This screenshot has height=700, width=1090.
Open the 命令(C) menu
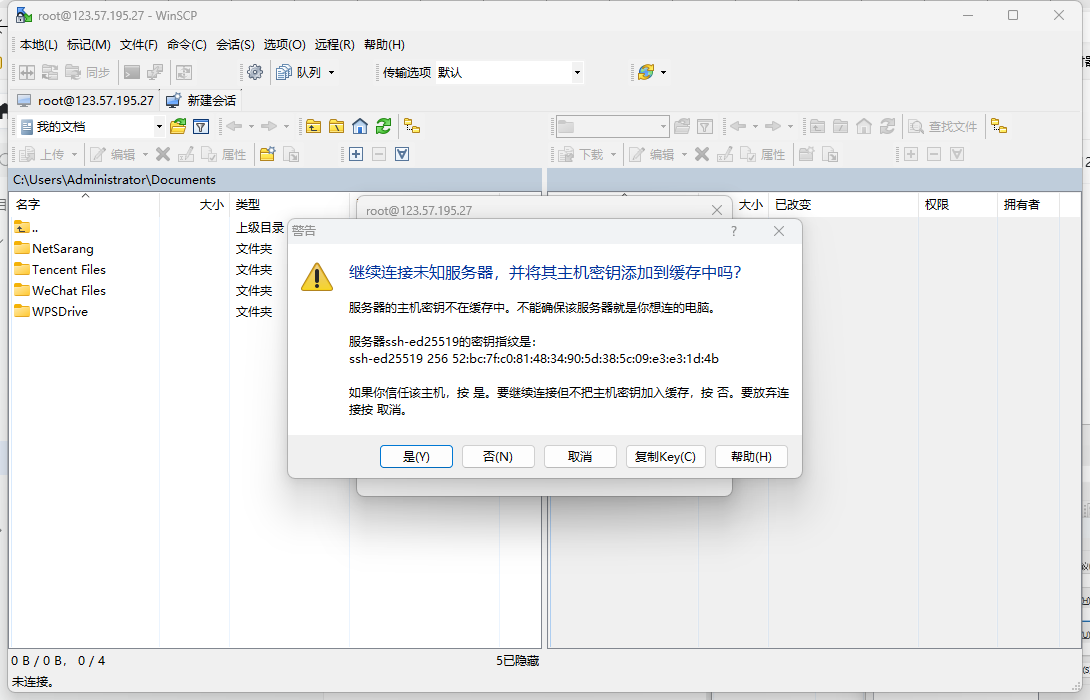click(186, 44)
